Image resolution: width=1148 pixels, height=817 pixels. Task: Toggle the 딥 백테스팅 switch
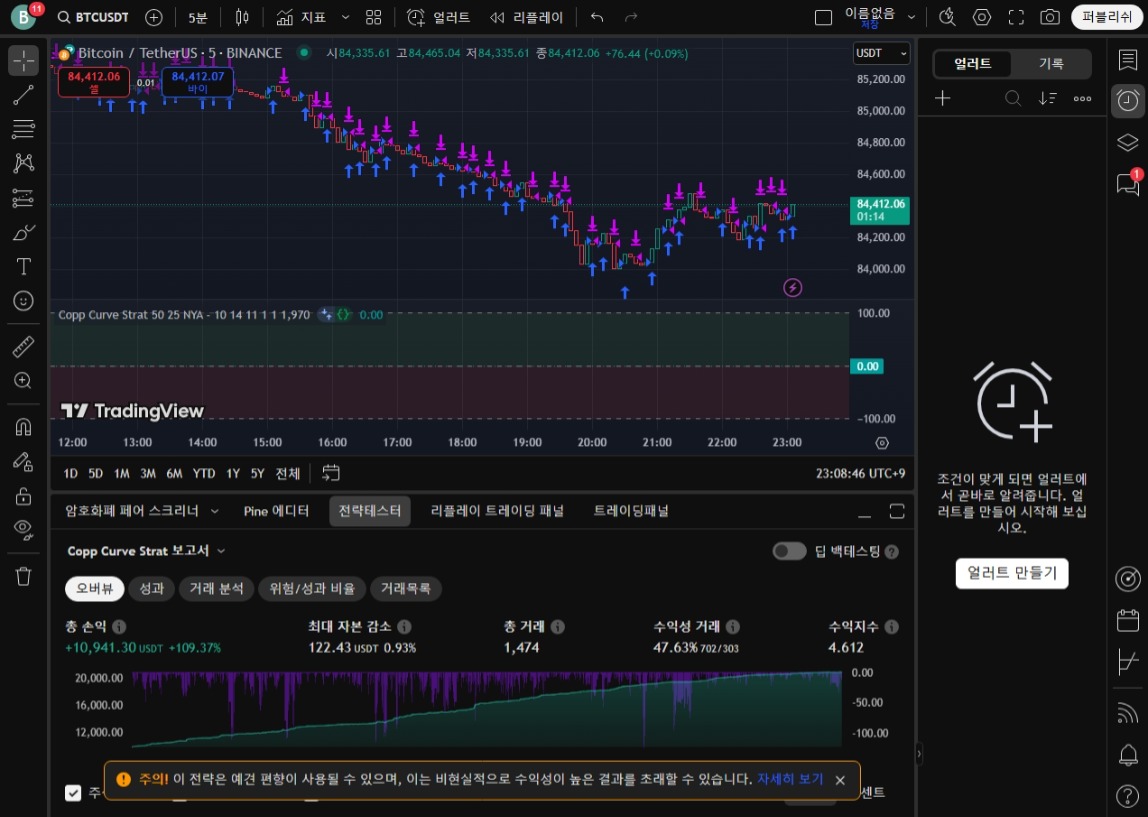point(789,551)
